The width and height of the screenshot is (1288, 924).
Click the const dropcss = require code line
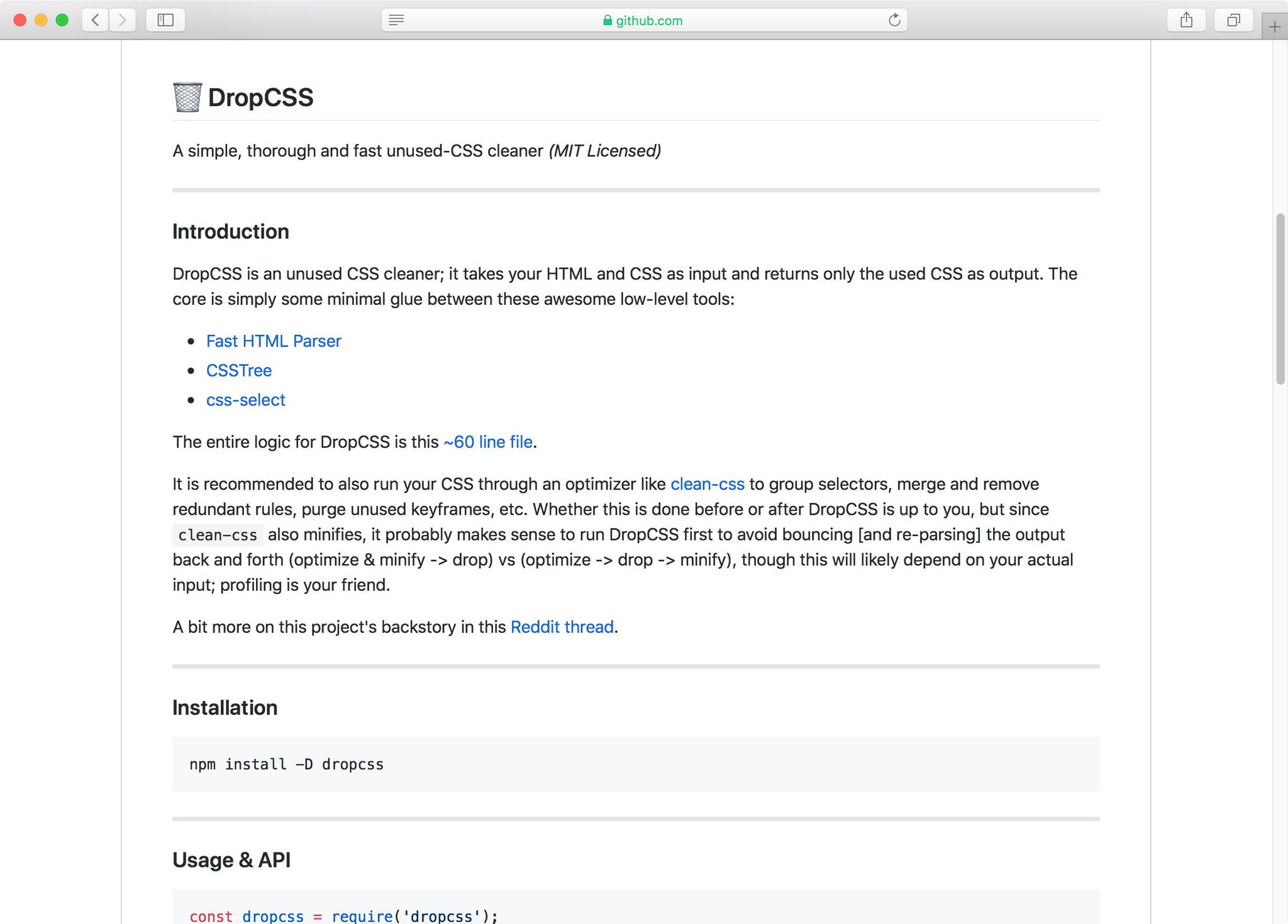[x=344, y=916]
